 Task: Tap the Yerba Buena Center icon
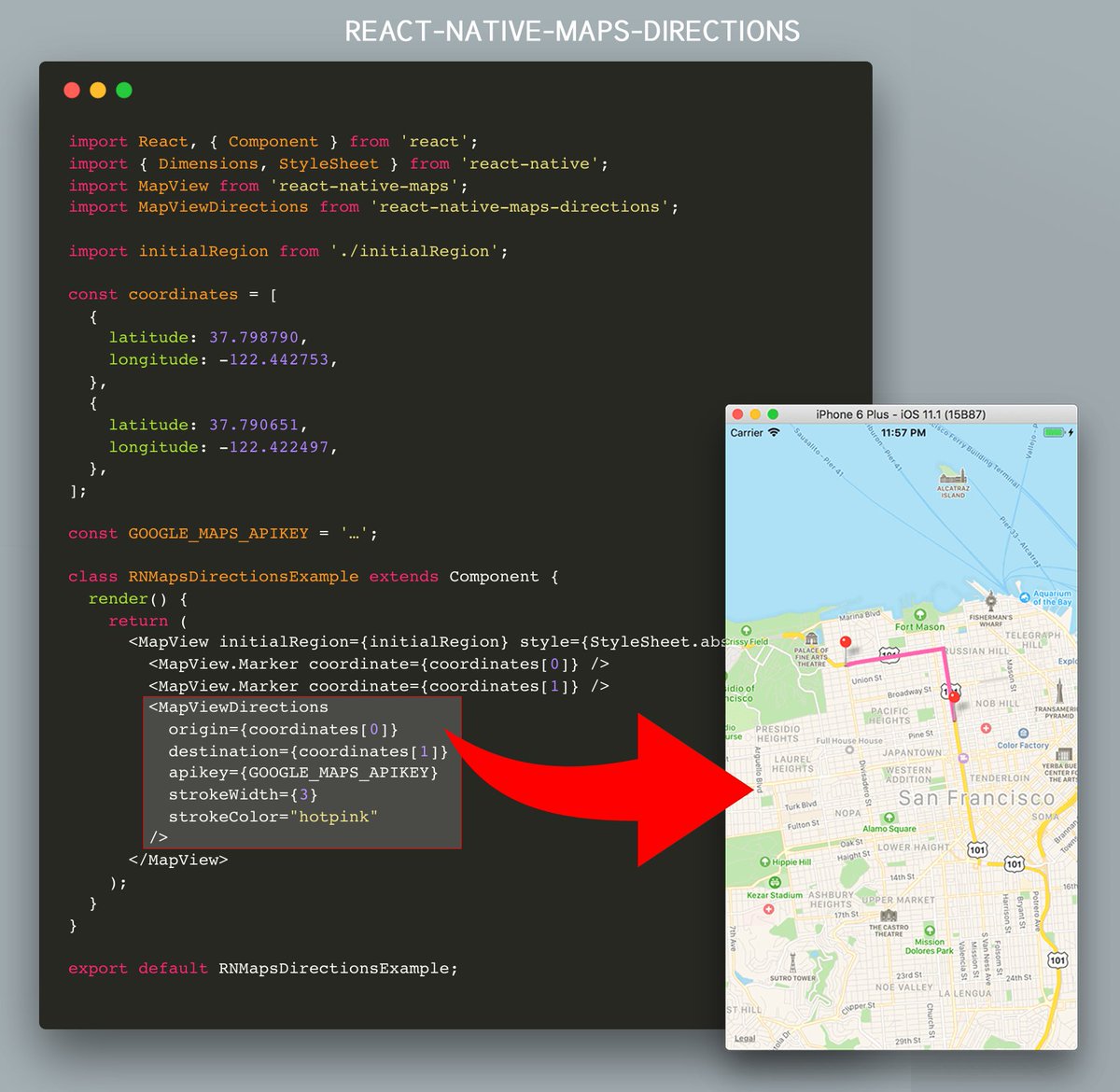[x=1064, y=753]
